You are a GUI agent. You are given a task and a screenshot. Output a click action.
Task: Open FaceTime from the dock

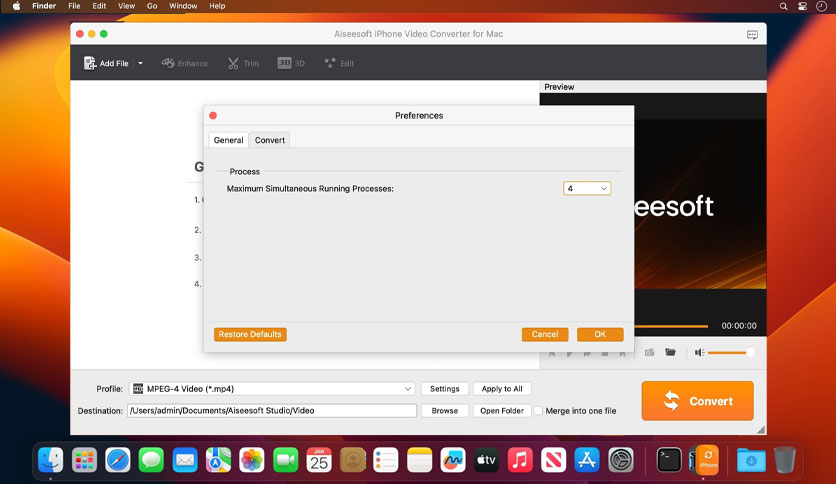286,459
